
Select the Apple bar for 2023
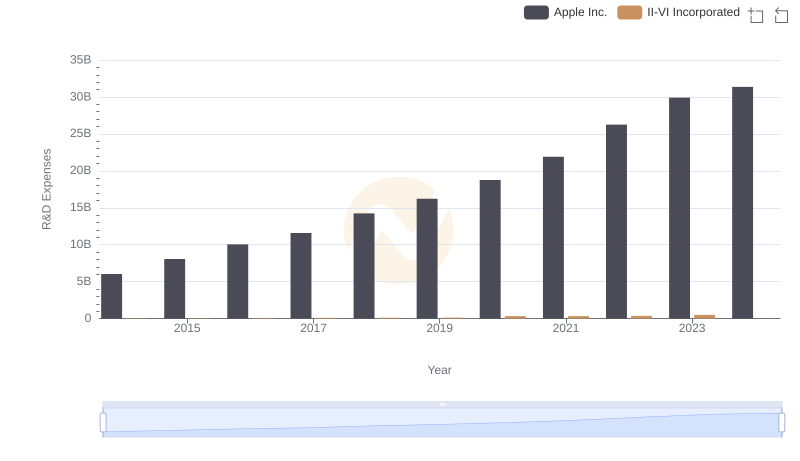[679, 208]
